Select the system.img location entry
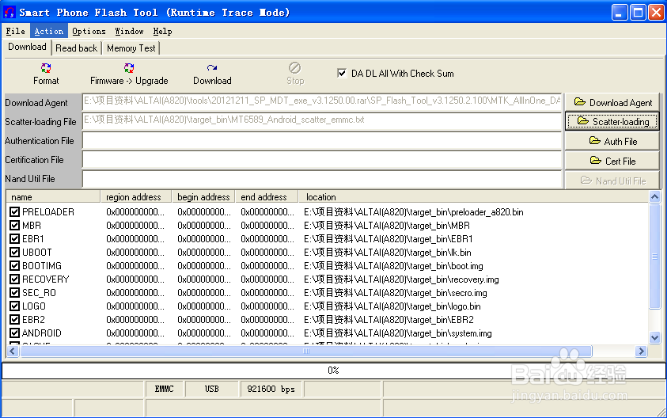The width and height of the screenshot is (667, 419). click(398, 333)
